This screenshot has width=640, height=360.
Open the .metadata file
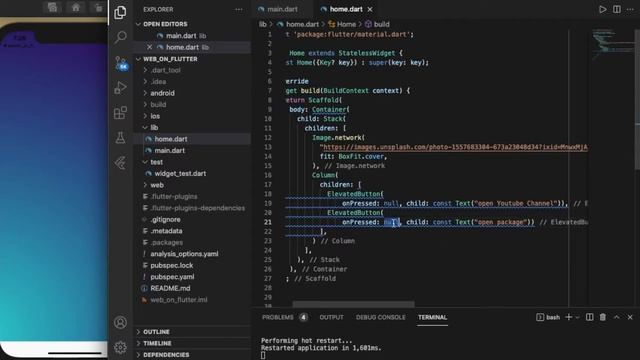click(166, 231)
